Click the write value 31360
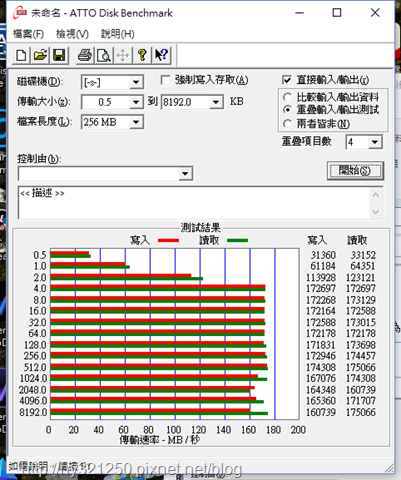Viewport: 401px width, 480px height. pyautogui.click(x=323, y=255)
